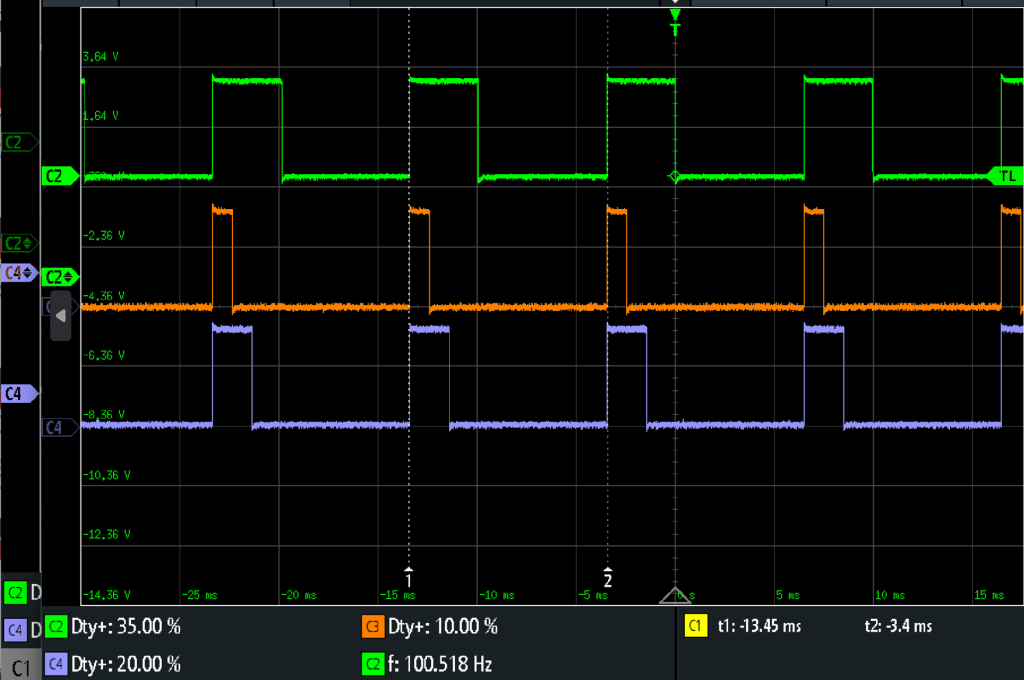Collapse the side panel with left arrow
This screenshot has width=1024, height=680.
click(60, 316)
